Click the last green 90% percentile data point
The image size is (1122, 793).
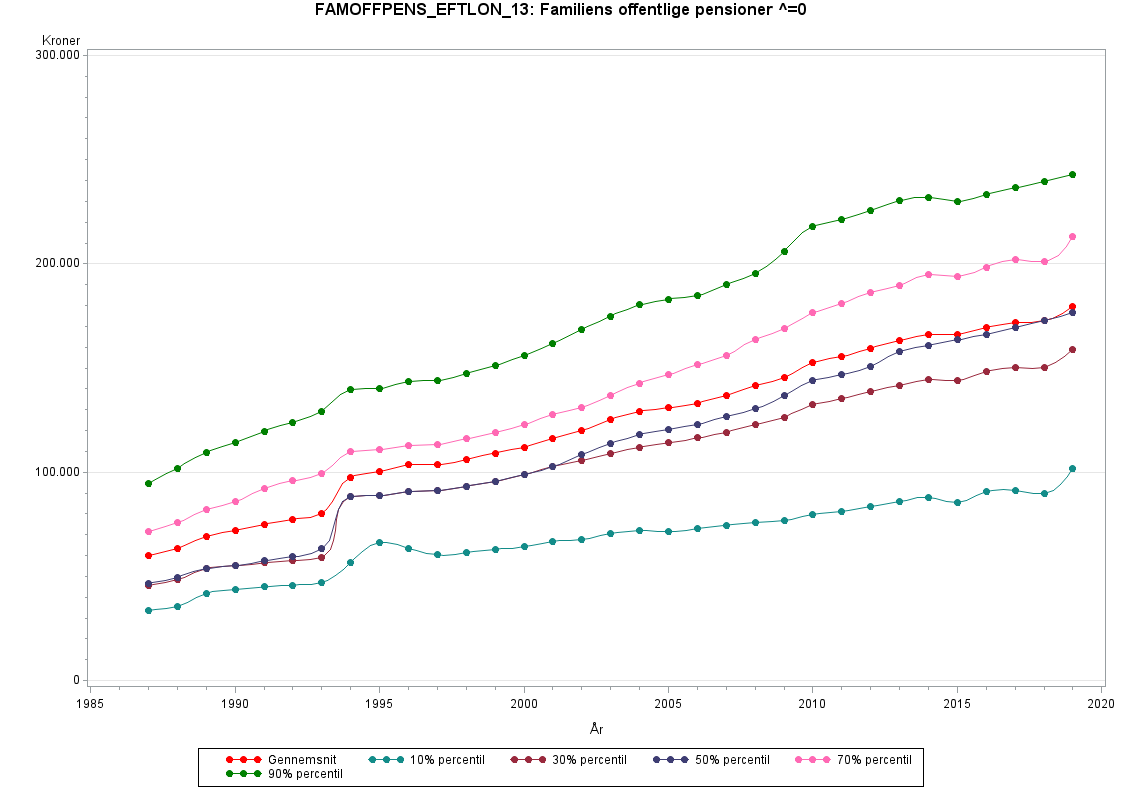(x=1072, y=174)
